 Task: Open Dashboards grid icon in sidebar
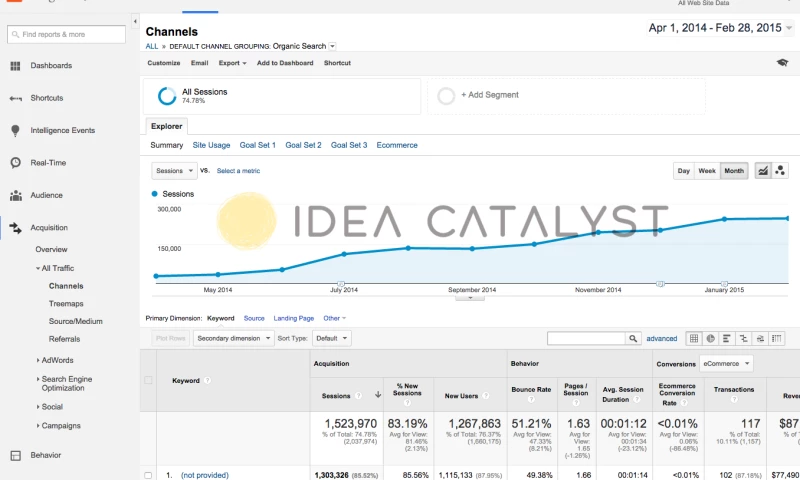click(x=15, y=66)
